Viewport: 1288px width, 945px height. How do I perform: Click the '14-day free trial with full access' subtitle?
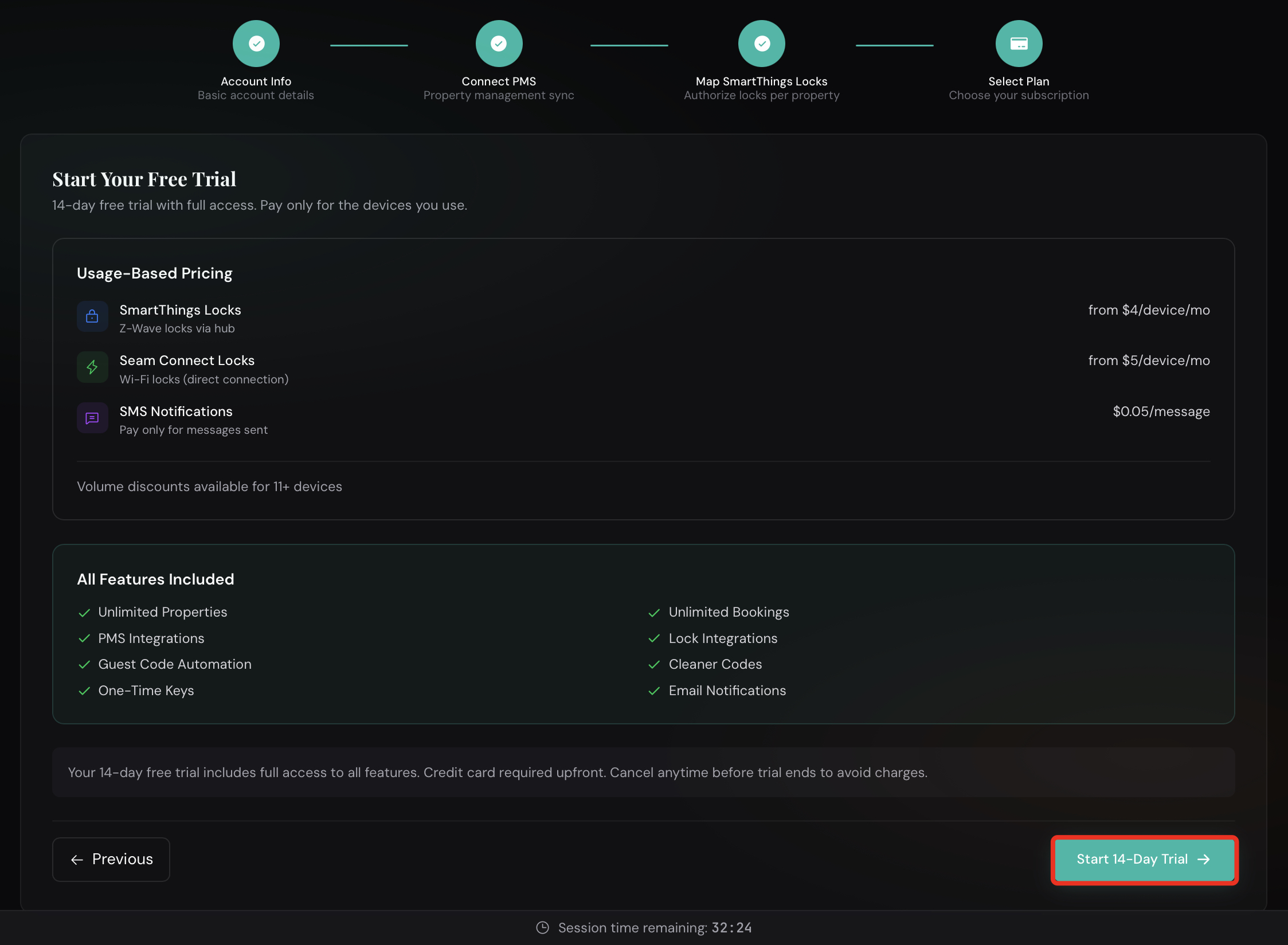[x=260, y=205]
